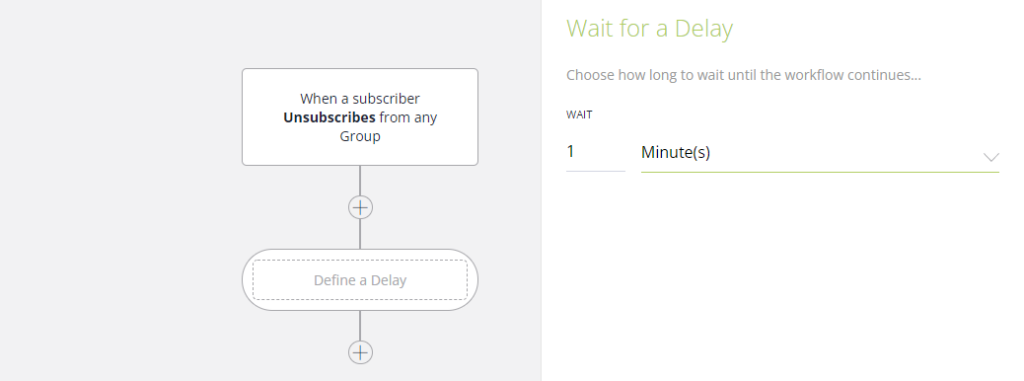Image resolution: width=1024 pixels, height=381 pixels.
Task: Click the green underline of unit dropdown
Action: 820,173
